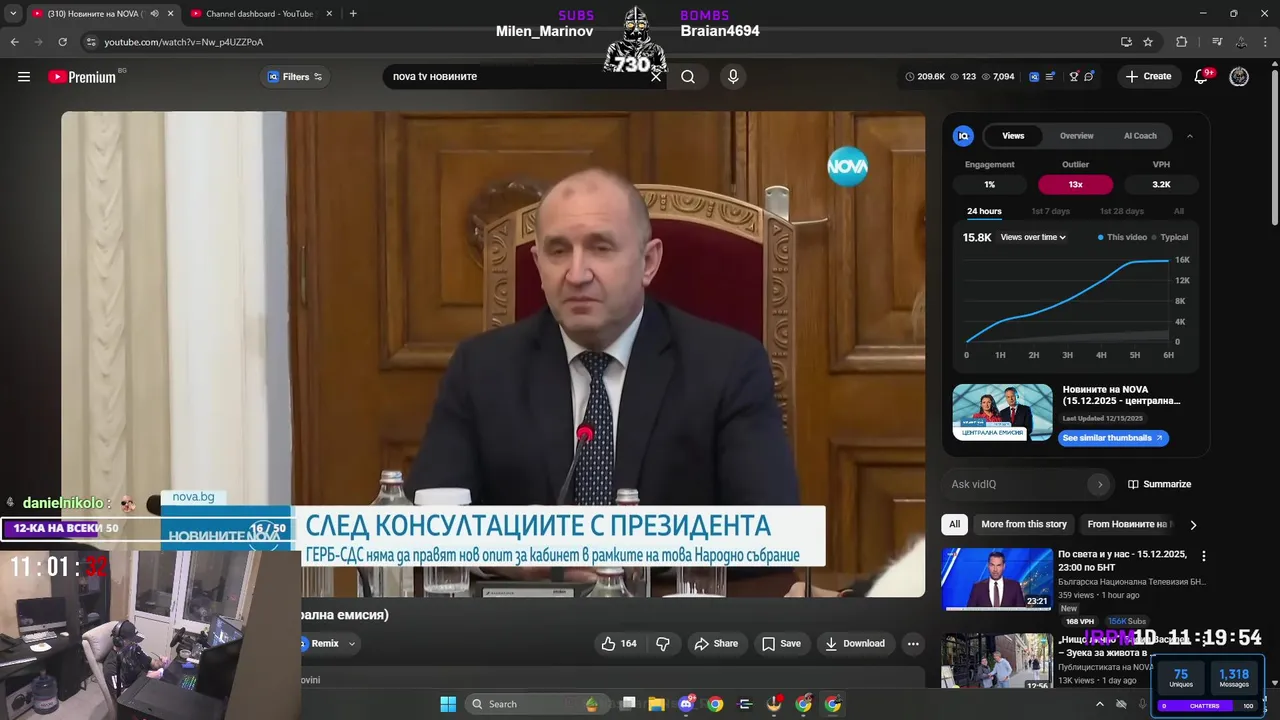Toggle the Typical legend entry
Image resolution: width=1280 pixels, height=720 pixels.
click(x=1170, y=238)
